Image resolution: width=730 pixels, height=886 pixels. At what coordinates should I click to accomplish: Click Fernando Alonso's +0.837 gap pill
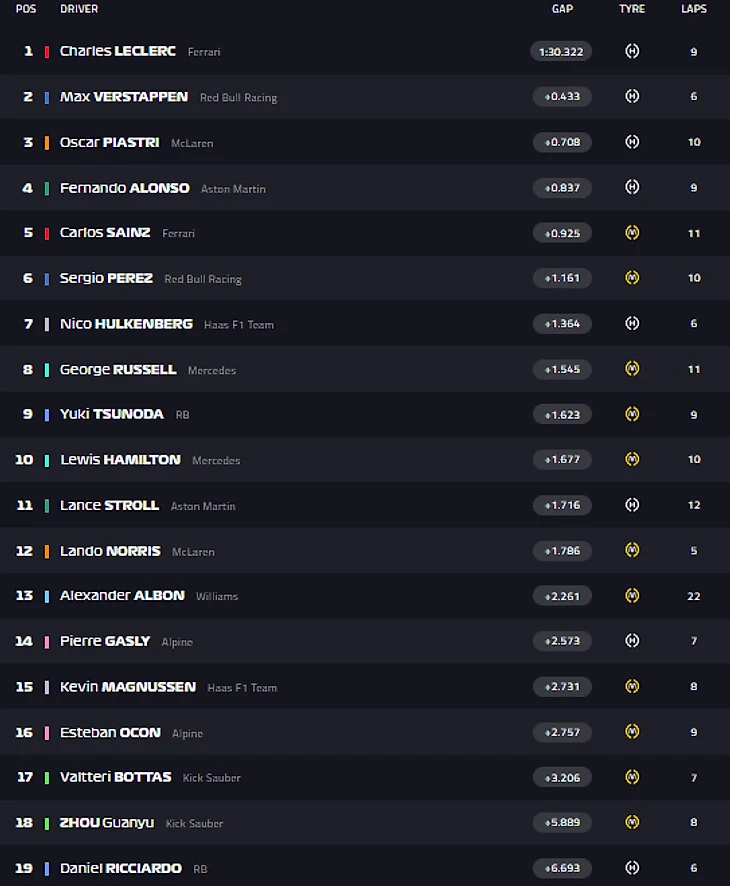point(562,188)
